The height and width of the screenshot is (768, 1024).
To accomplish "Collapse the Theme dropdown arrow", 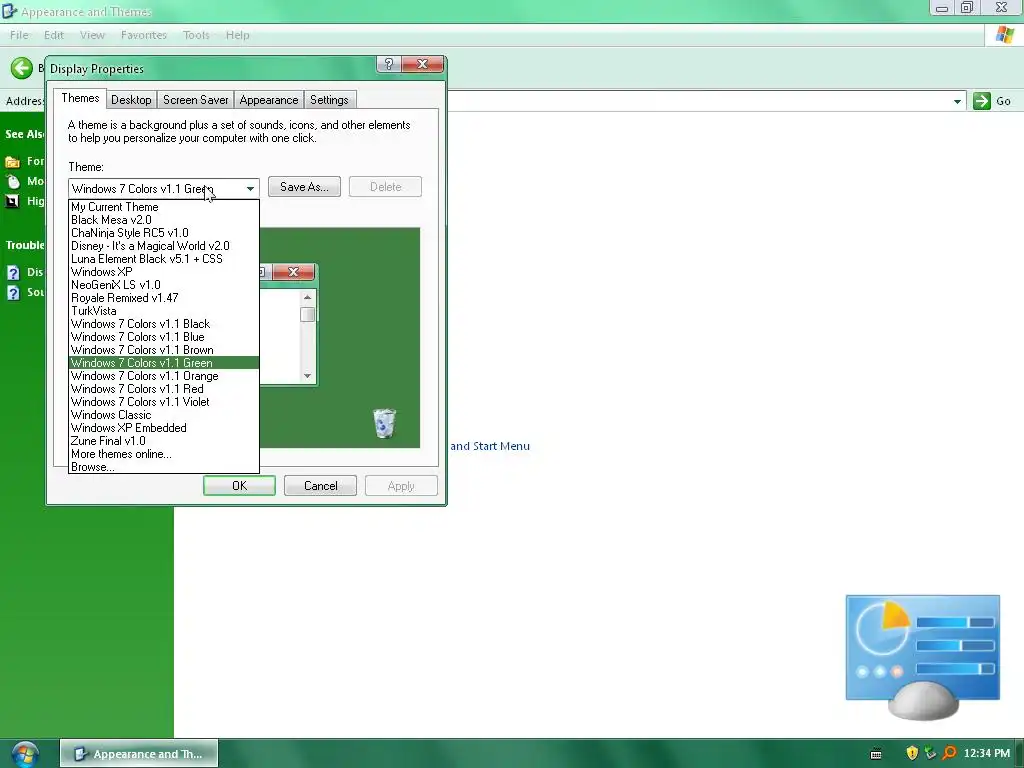I will (250, 189).
